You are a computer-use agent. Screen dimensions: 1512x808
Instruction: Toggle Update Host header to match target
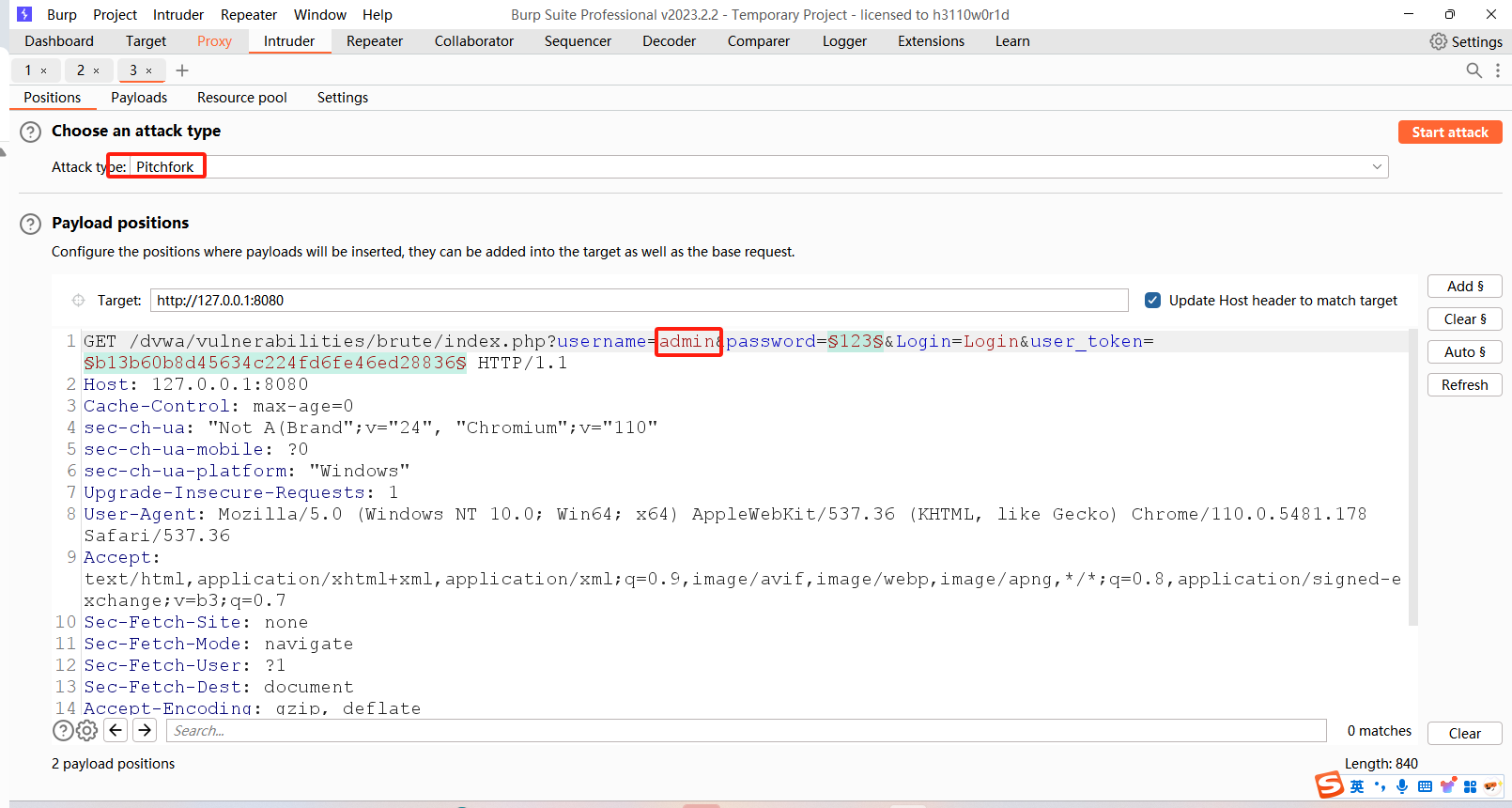(x=1152, y=301)
